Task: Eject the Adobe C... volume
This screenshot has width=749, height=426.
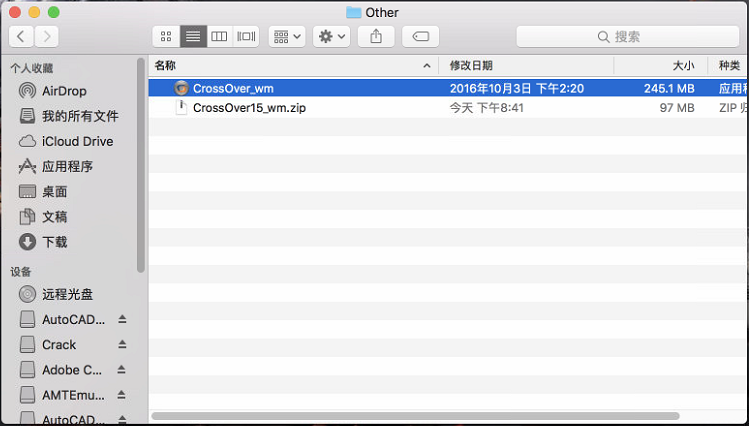Action: click(121, 370)
